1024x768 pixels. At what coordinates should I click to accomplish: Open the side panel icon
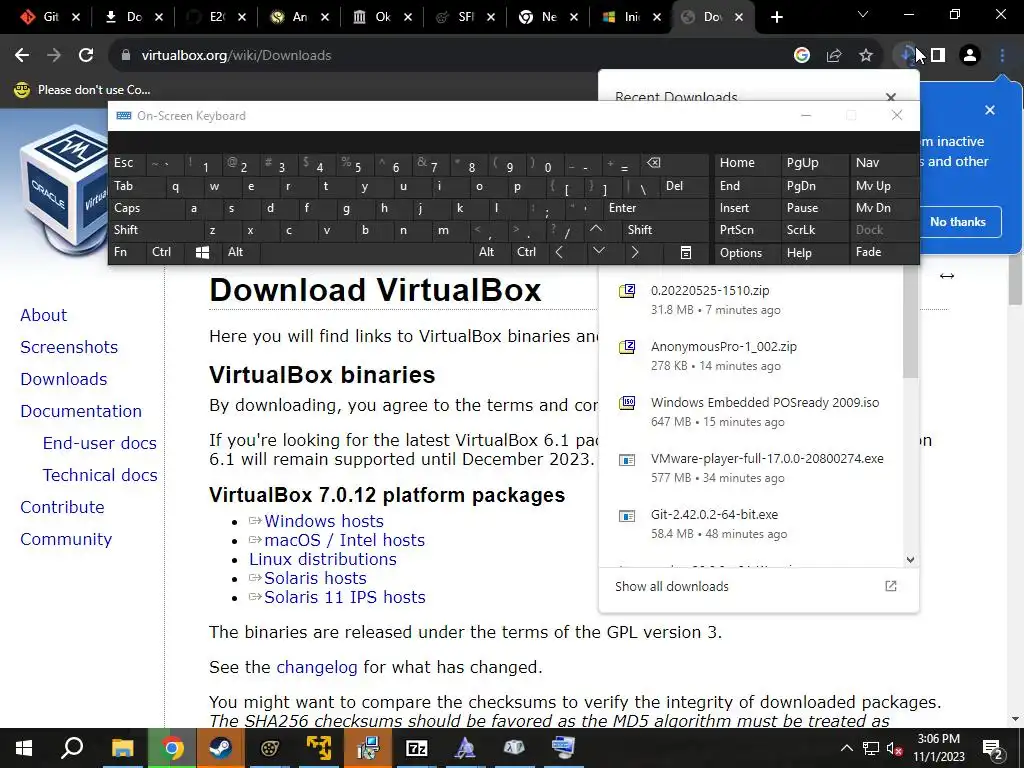pyautogui.click(x=938, y=56)
